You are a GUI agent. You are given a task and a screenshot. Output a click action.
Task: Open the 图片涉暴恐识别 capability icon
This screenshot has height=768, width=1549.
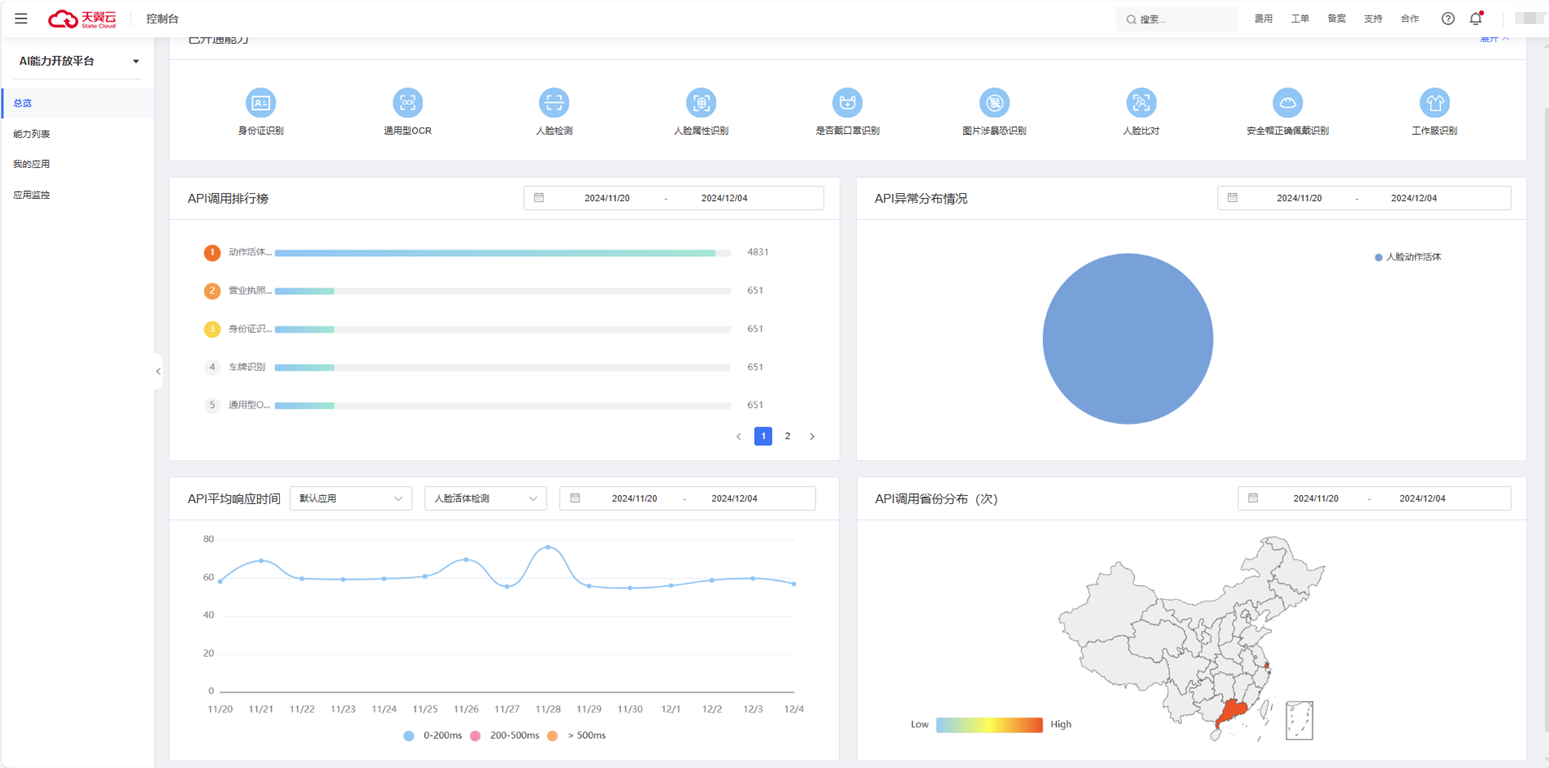coord(994,102)
